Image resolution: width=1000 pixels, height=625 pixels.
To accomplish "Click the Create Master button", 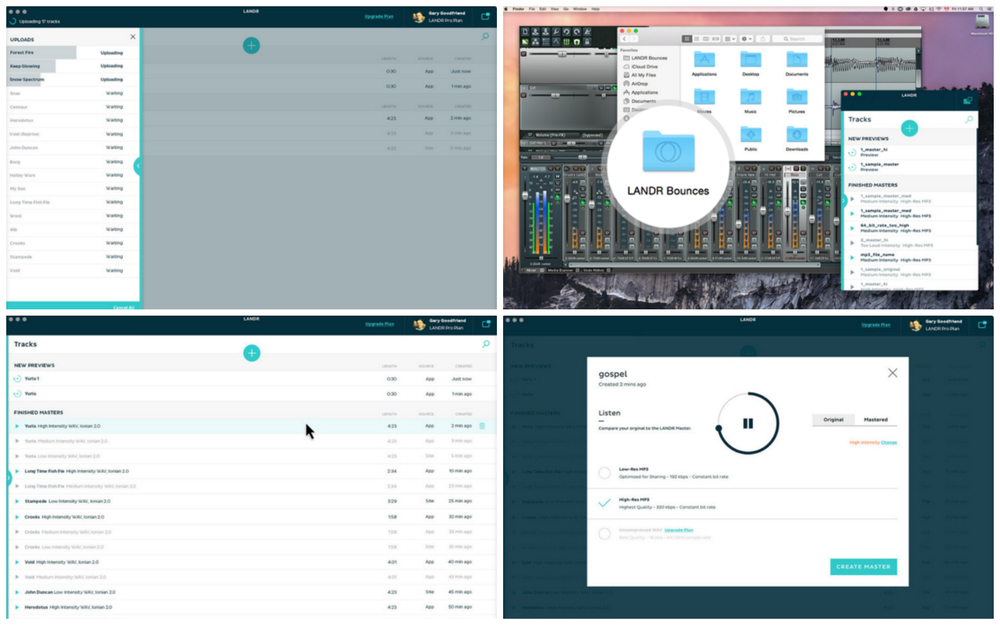I will pos(863,567).
